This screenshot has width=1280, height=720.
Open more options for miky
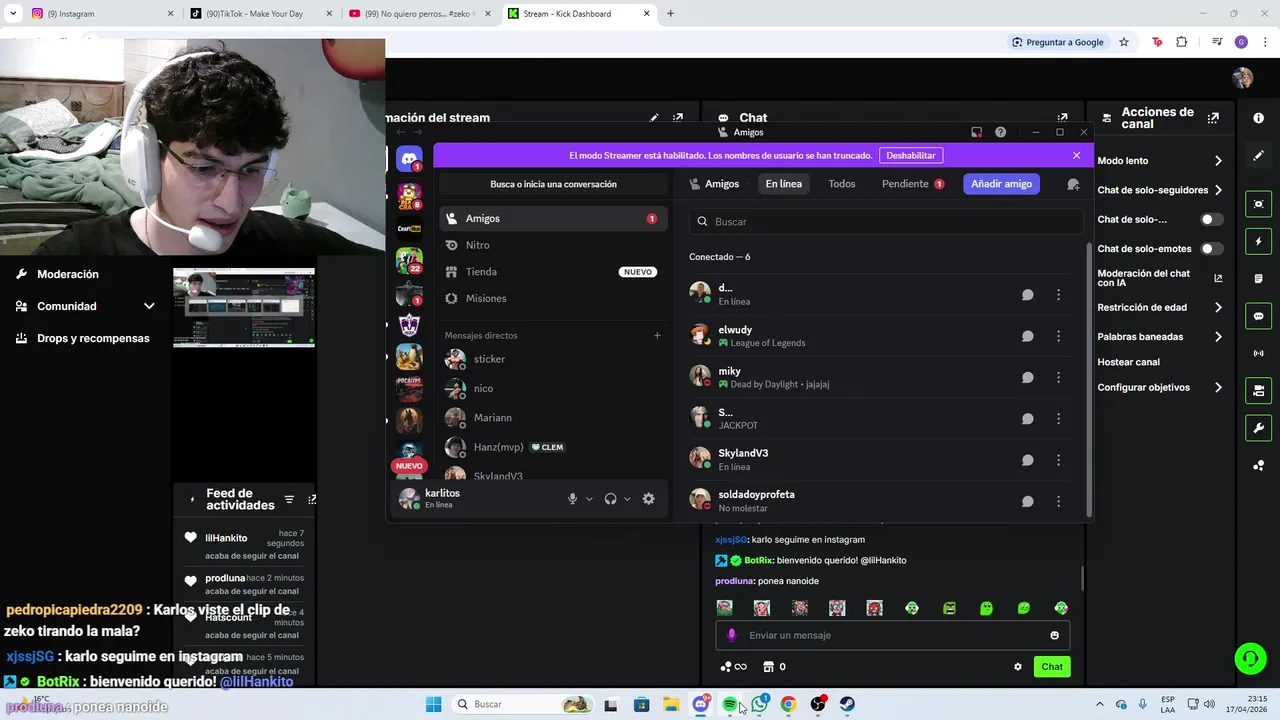1058,378
